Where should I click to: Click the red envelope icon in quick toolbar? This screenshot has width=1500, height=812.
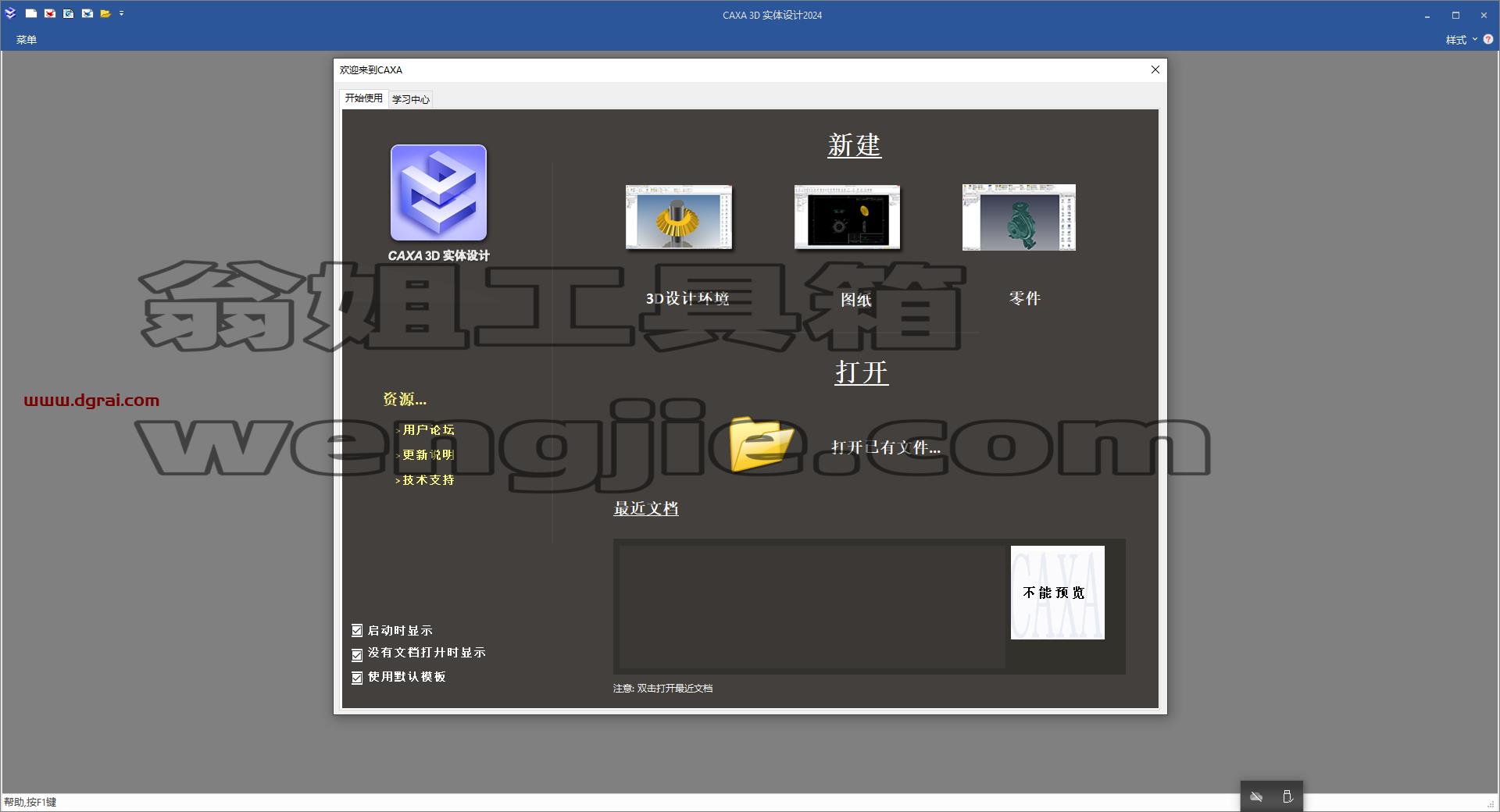tap(50, 13)
